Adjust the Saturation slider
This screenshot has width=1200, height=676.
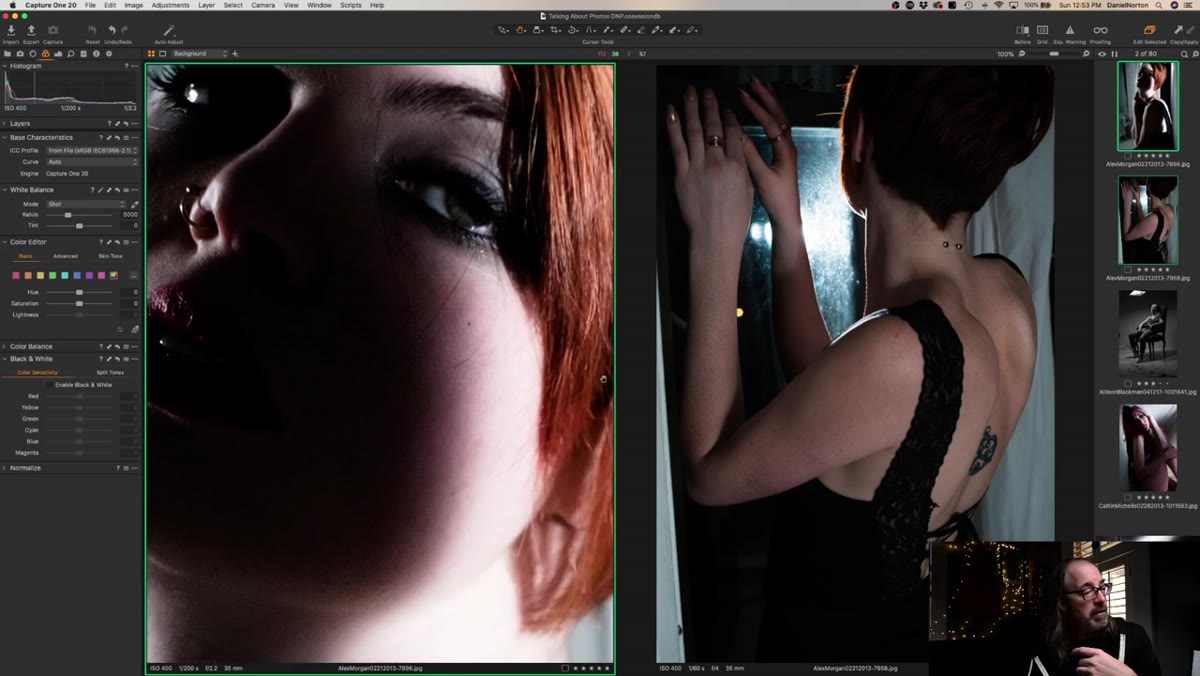tap(79, 303)
